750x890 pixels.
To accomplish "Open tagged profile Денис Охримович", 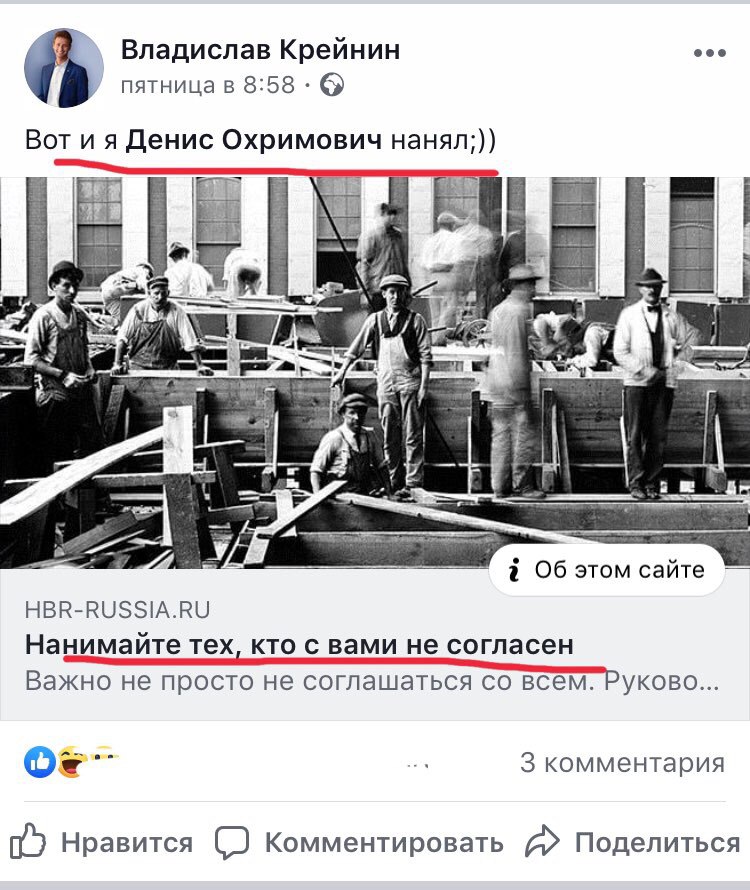I will (x=254, y=140).
